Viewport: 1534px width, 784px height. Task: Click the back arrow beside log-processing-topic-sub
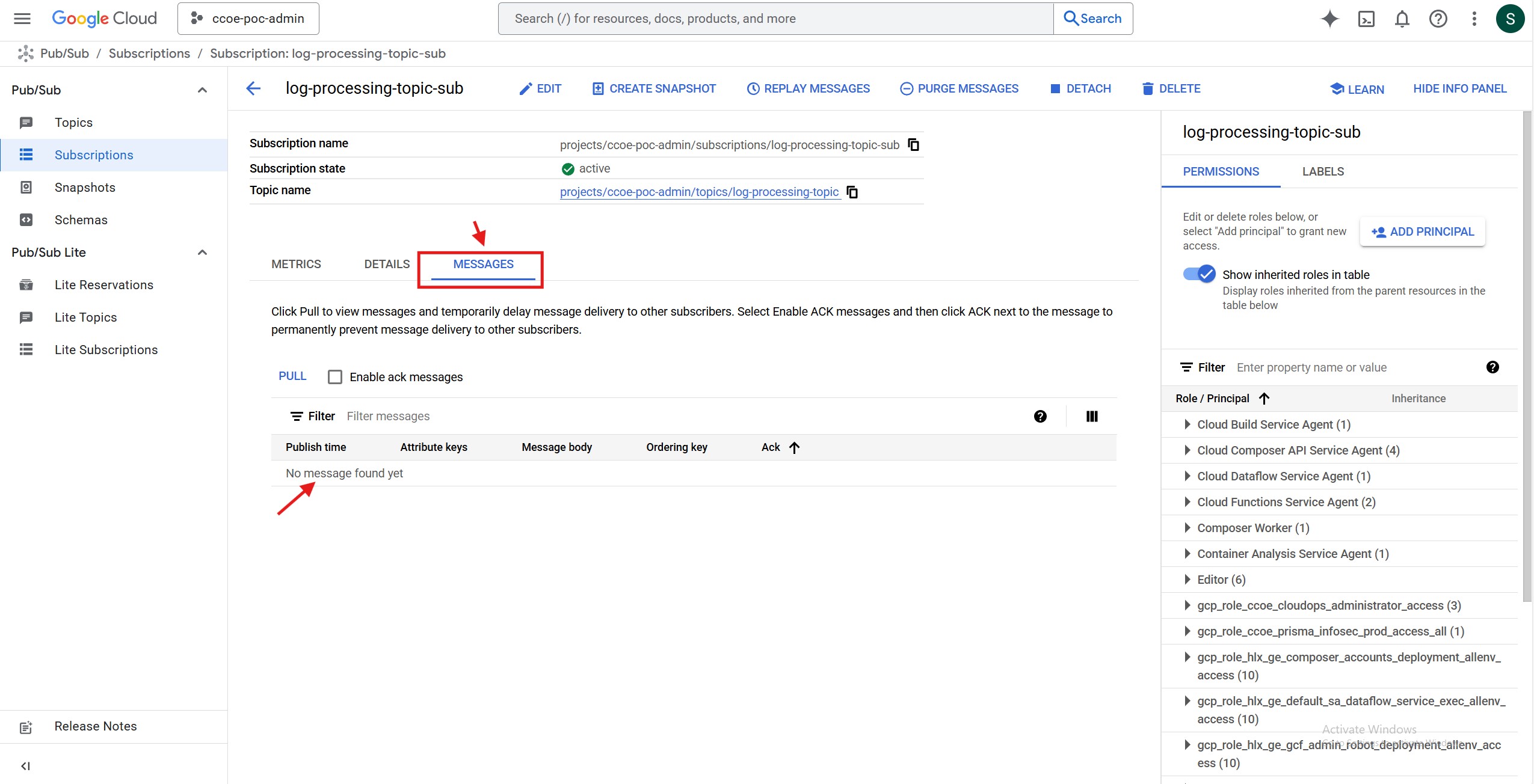click(253, 88)
